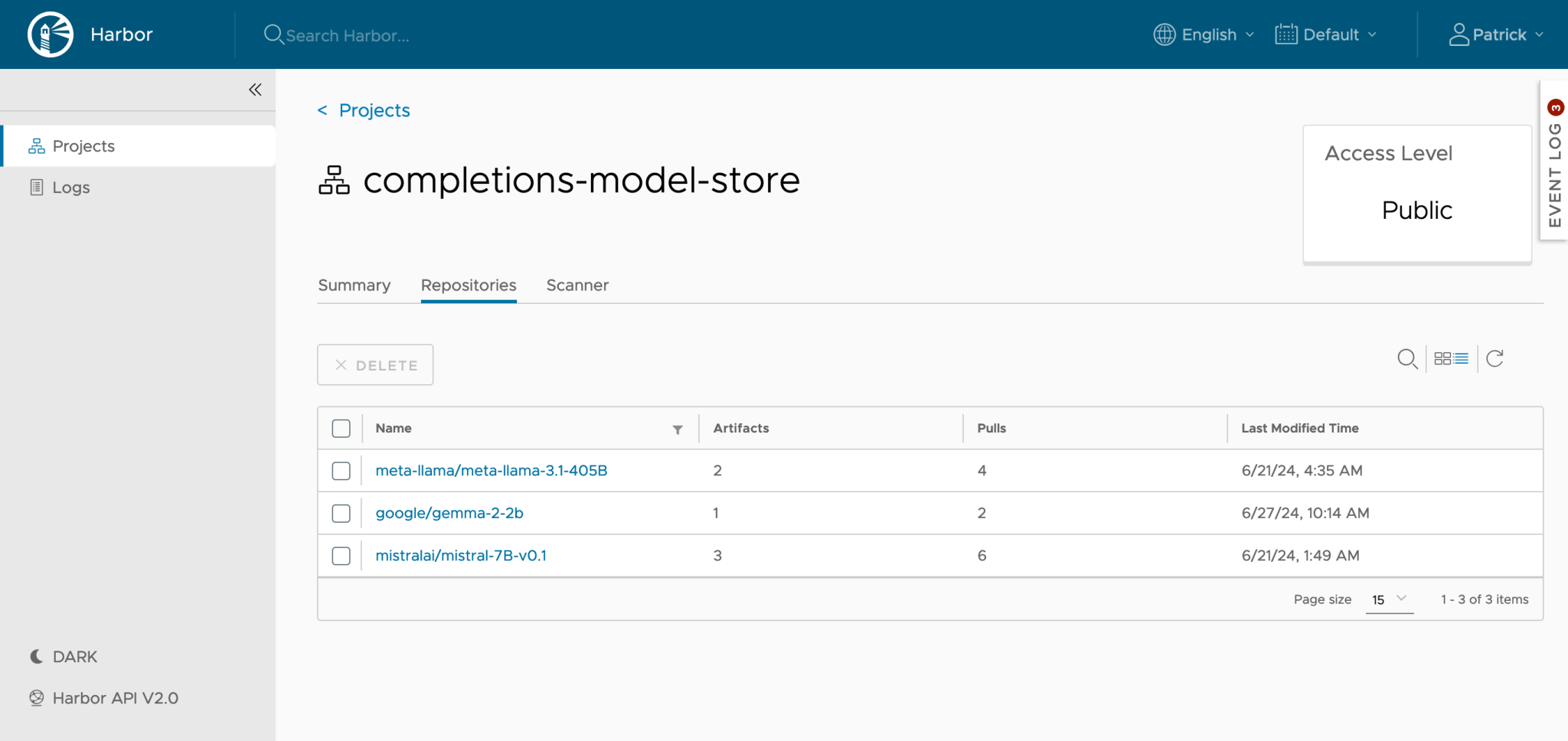Click the Harbor lighthouse logo

click(x=51, y=34)
